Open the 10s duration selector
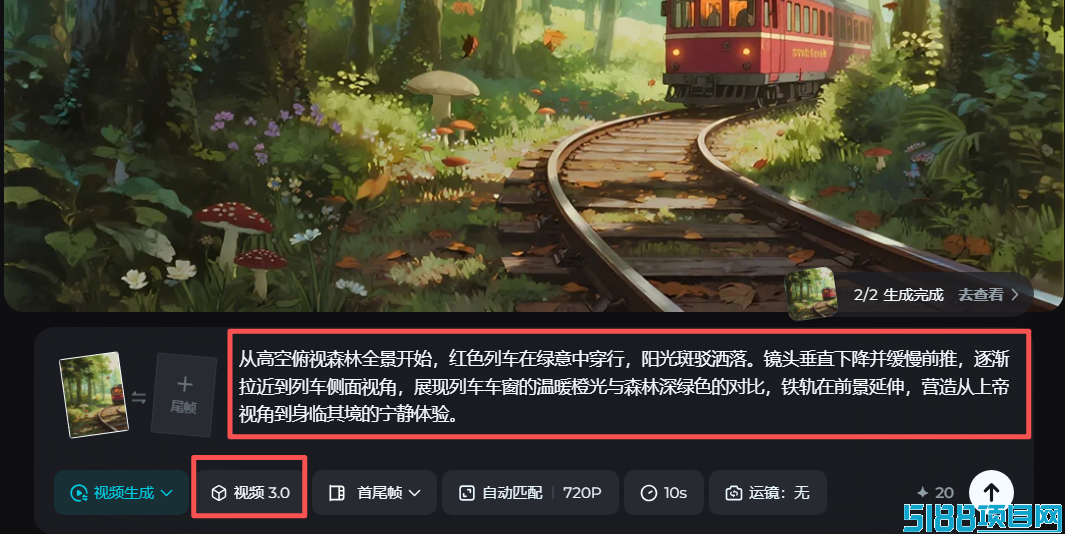 pyautogui.click(x=664, y=493)
